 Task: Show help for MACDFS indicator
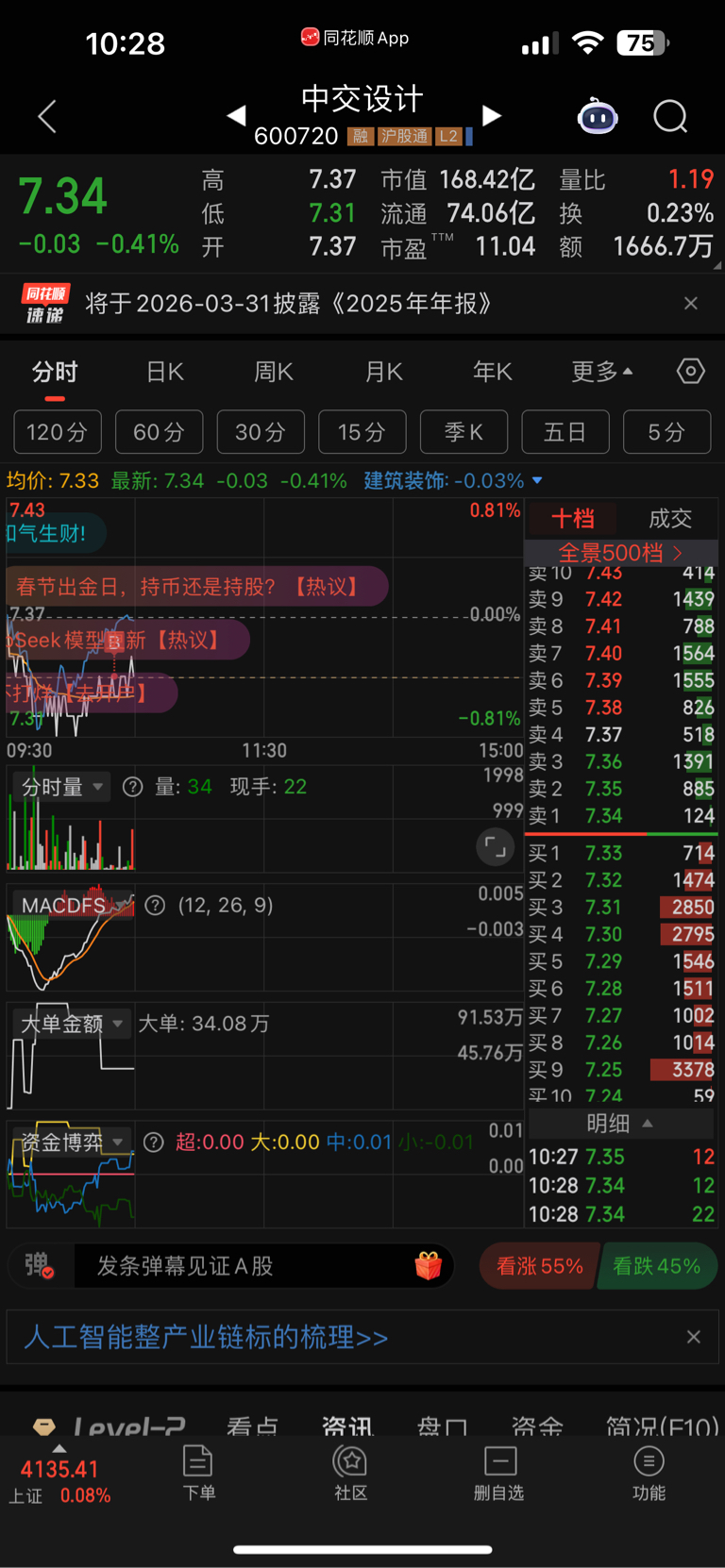[x=156, y=906]
